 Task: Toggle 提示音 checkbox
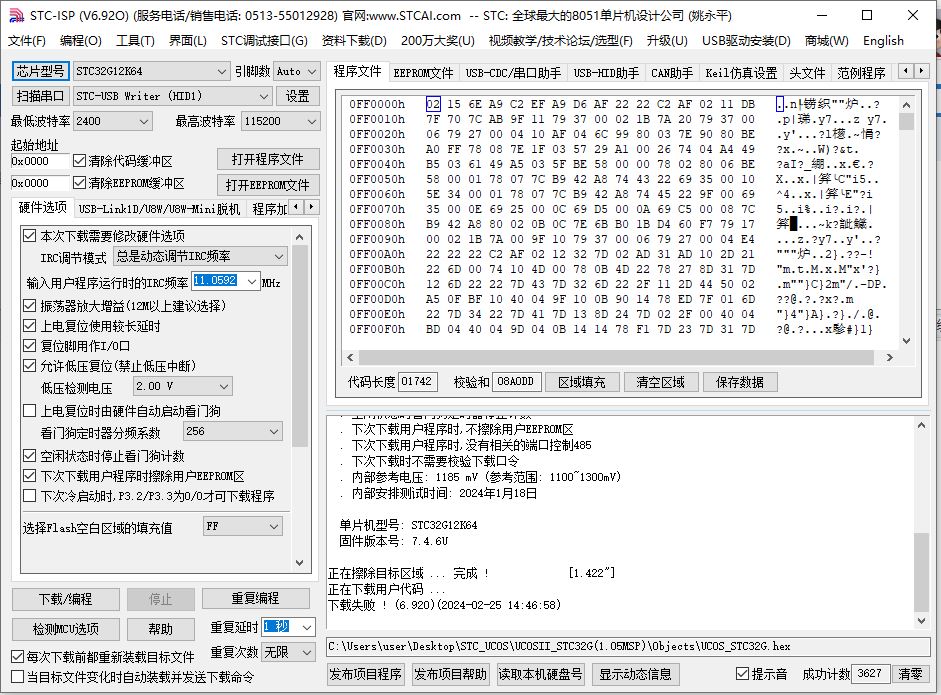tap(742, 673)
